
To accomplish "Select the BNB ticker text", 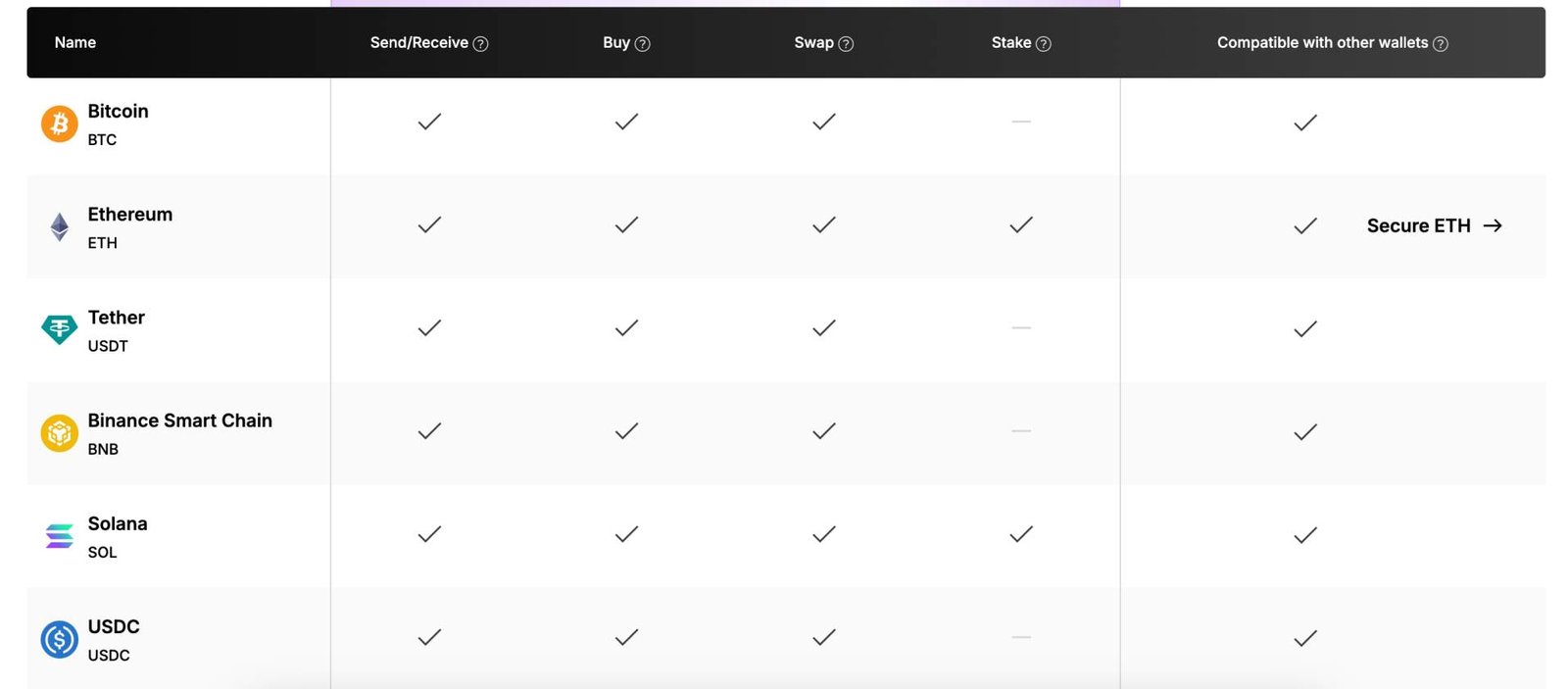I will click(103, 449).
